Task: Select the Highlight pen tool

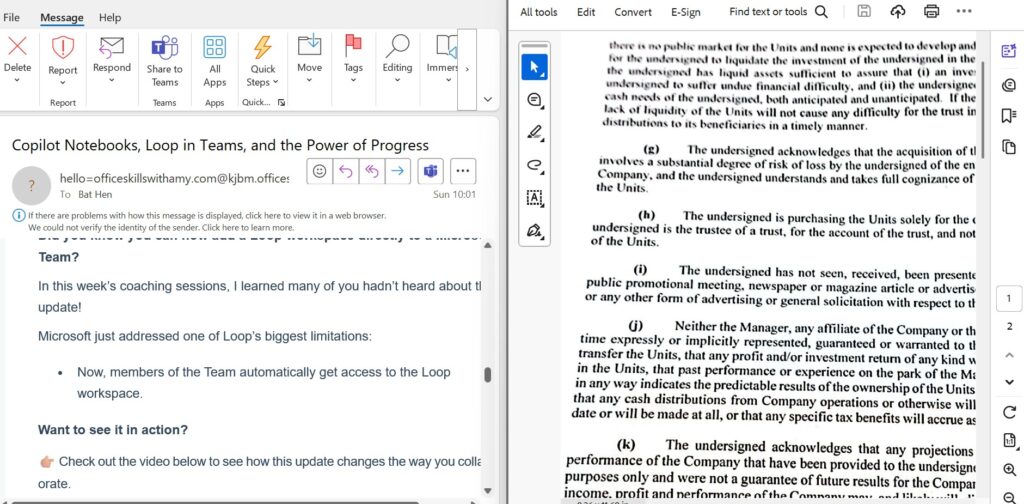Action: [535, 133]
